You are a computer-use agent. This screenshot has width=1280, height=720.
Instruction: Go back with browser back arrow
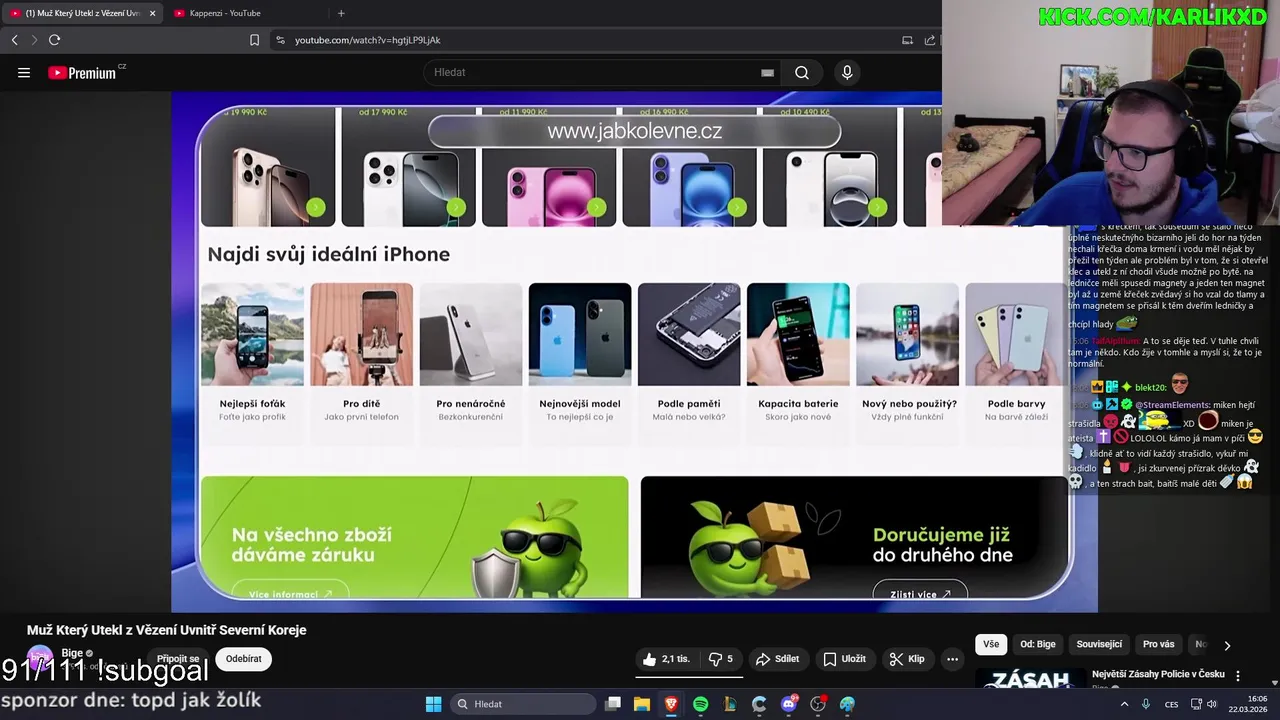14,40
